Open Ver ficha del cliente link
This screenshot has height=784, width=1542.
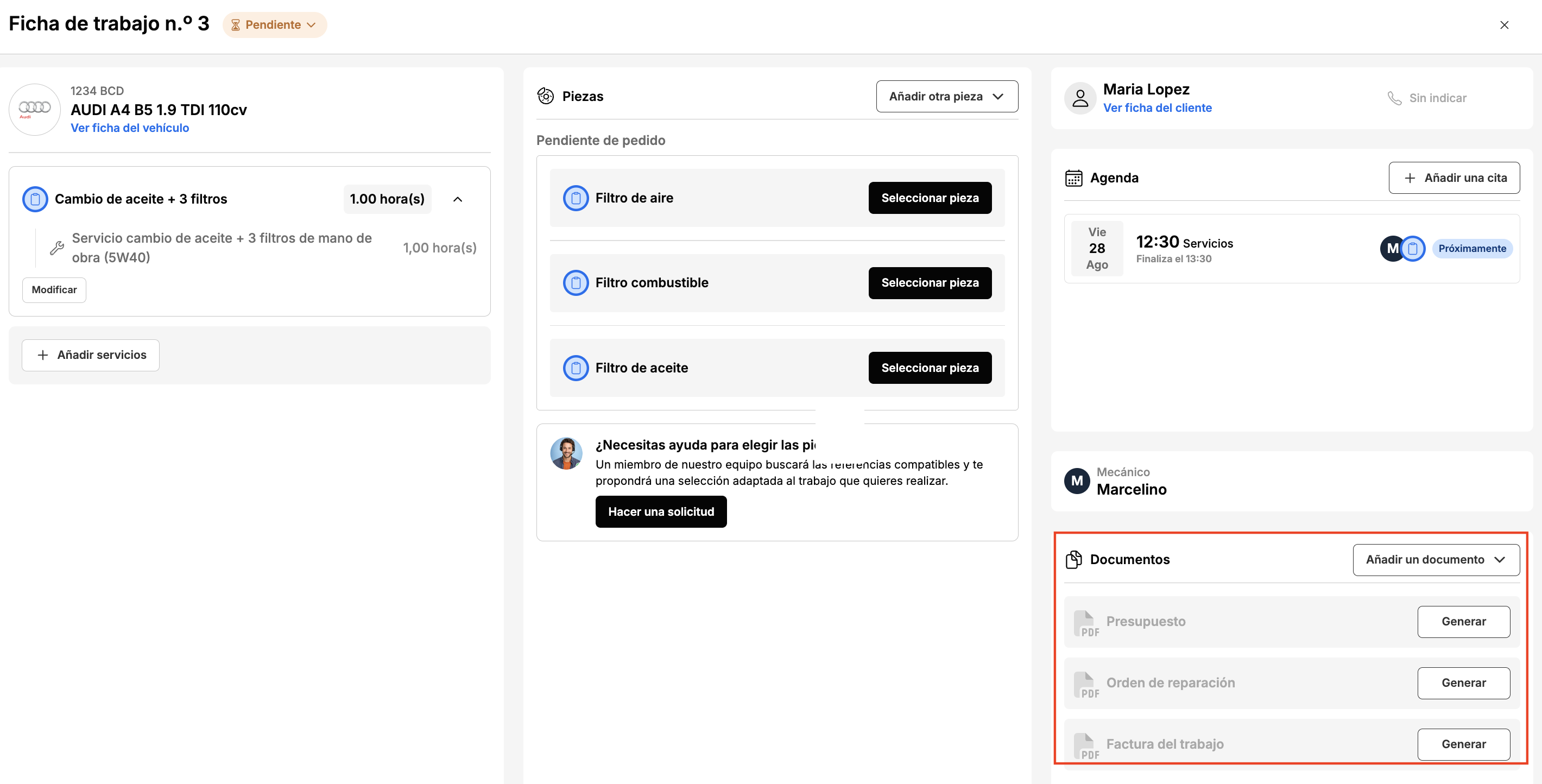pyautogui.click(x=1157, y=108)
